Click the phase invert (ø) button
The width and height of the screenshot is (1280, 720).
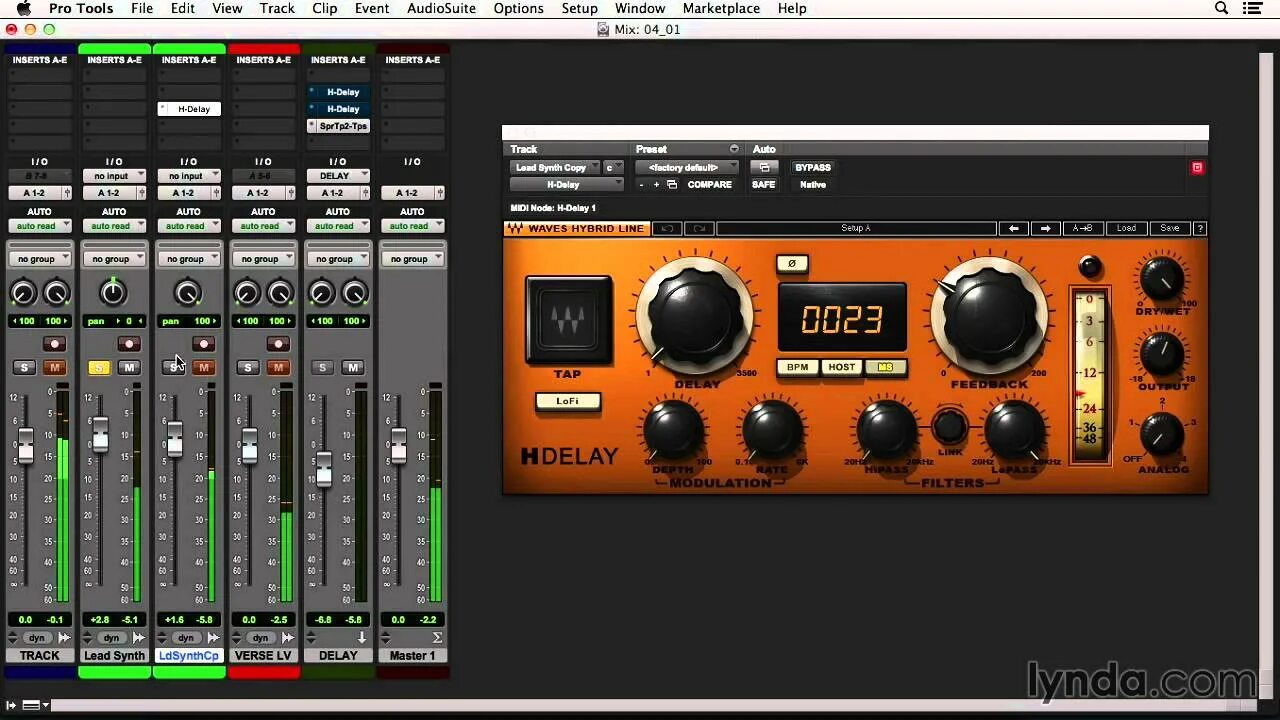[791, 263]
